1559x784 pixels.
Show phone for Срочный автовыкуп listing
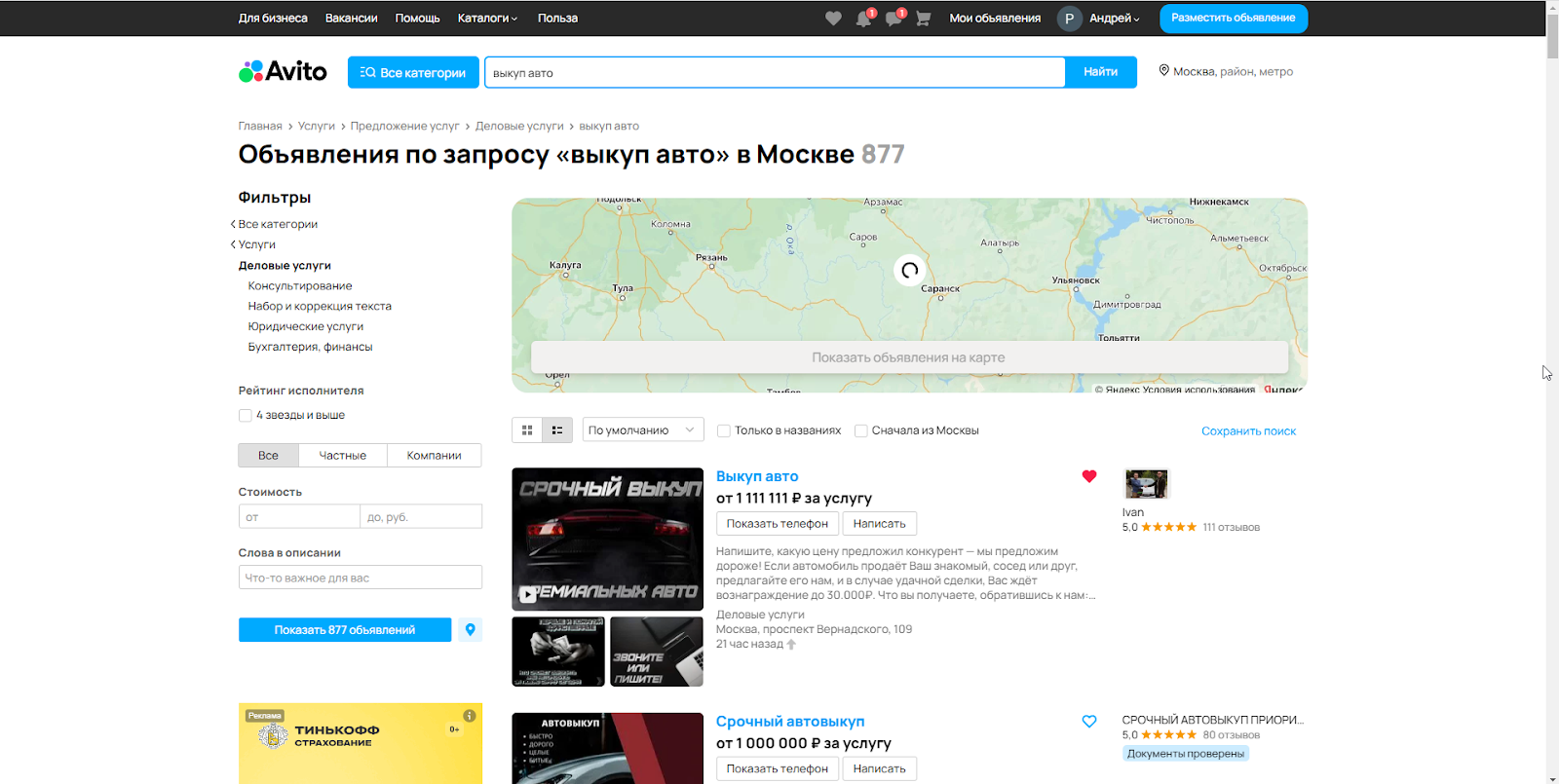click(x=778, y=769)
